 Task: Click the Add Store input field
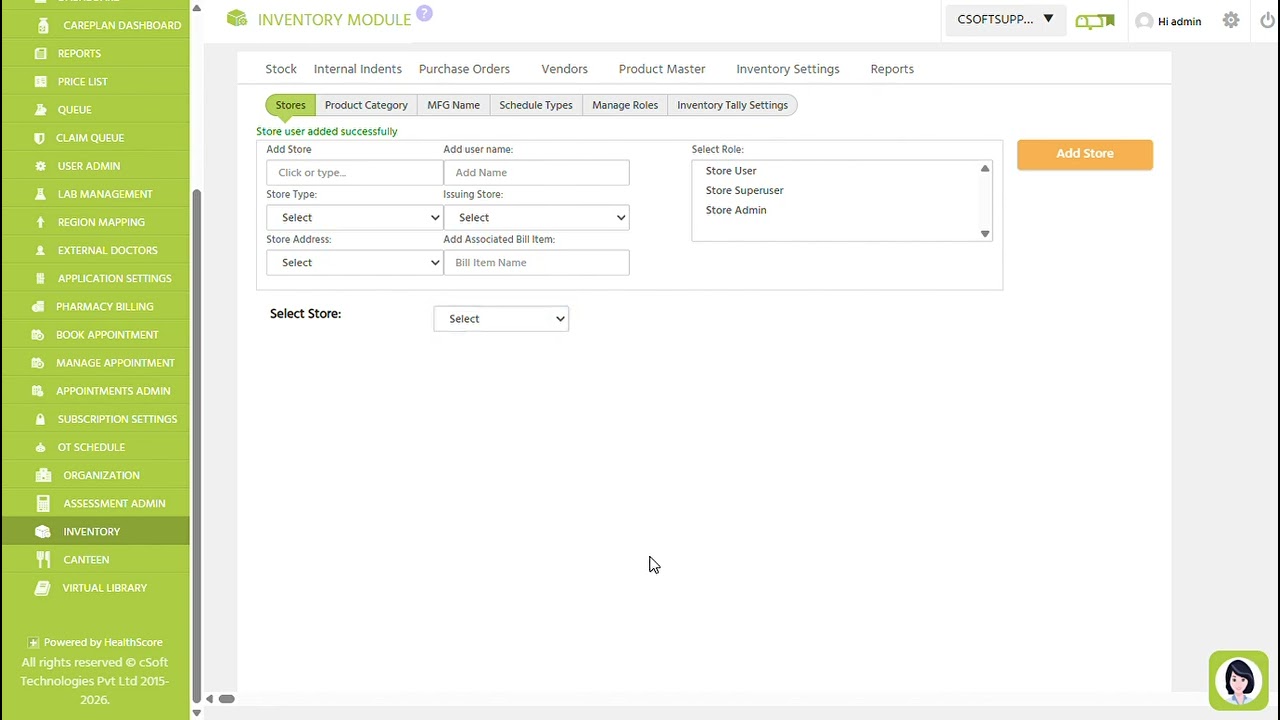[x=354, y=172]
